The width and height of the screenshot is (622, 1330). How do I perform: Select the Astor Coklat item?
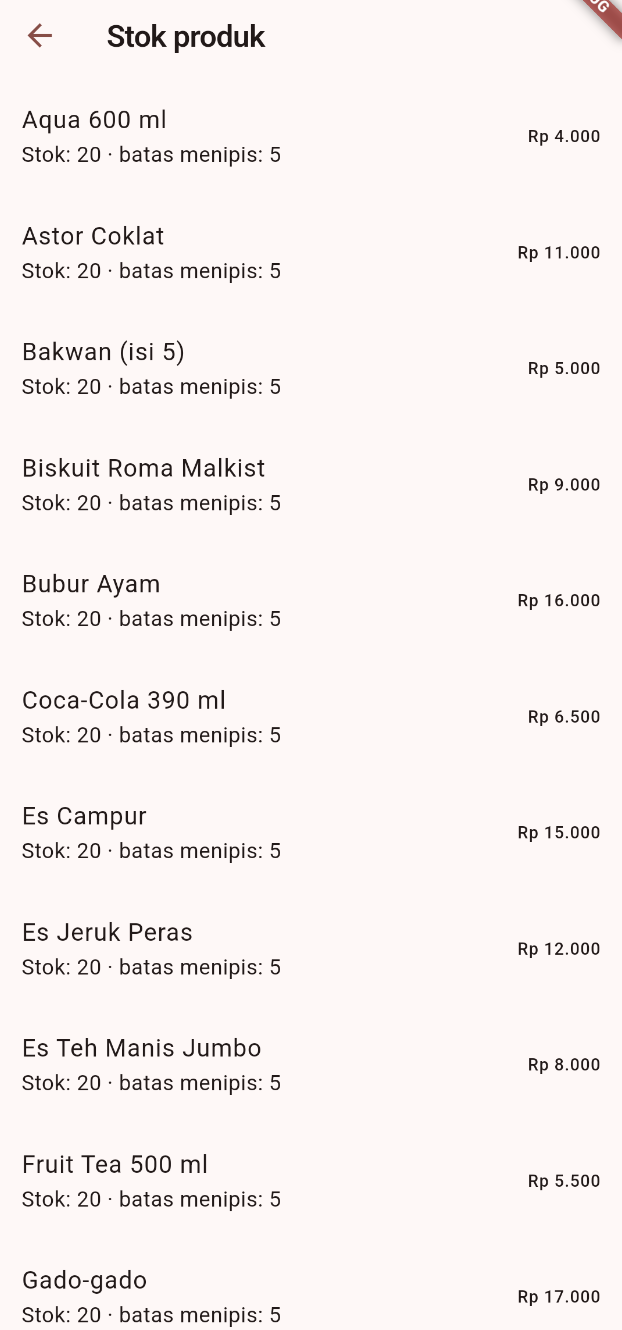tap(93, 237)
